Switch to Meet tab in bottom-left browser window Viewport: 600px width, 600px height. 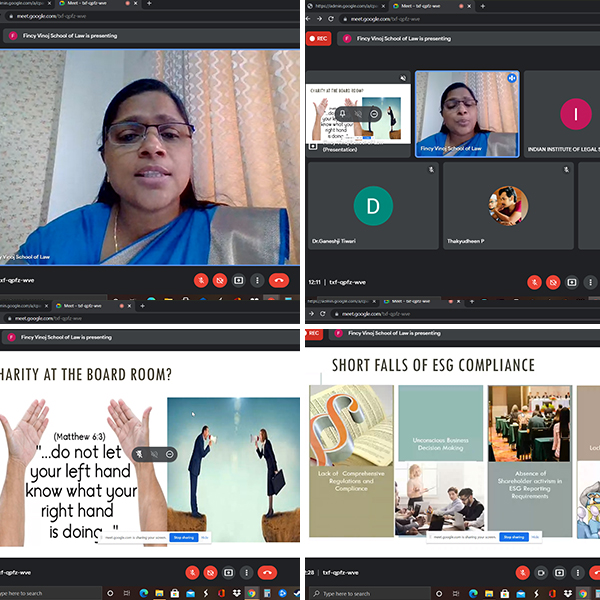[93, 306]
